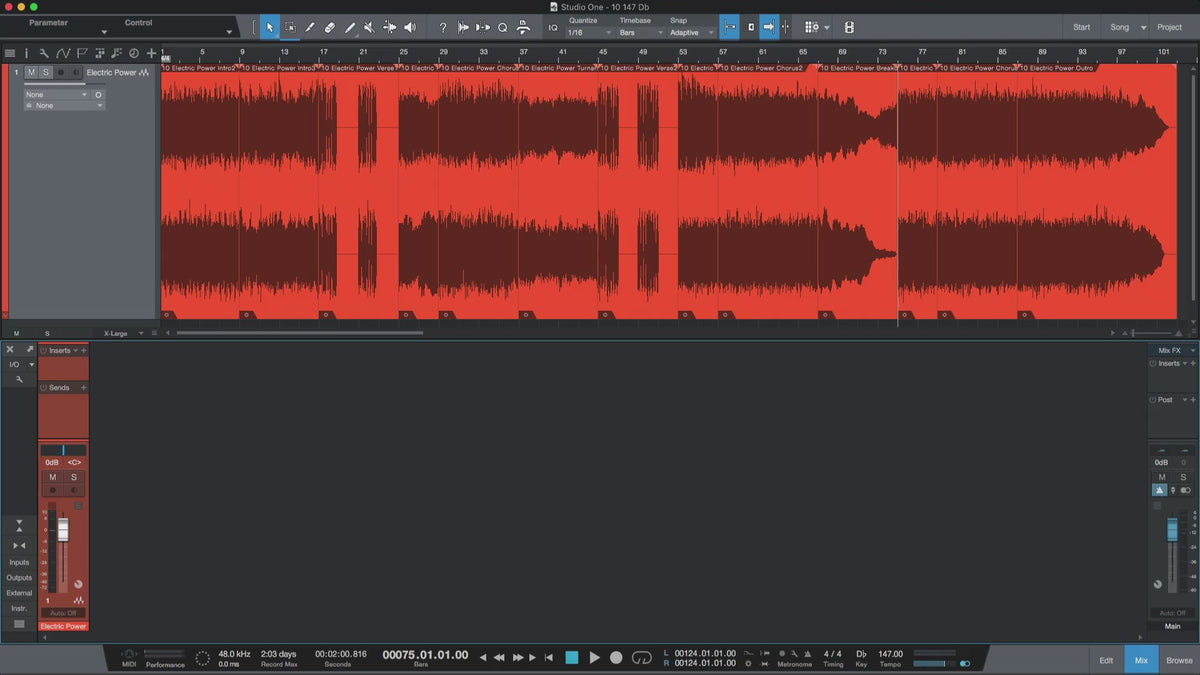The width and height of the screenshot is (1200, 675).
Task: Expand the Snap Adaptive dropdown
Action: click(x=692, y=33)
